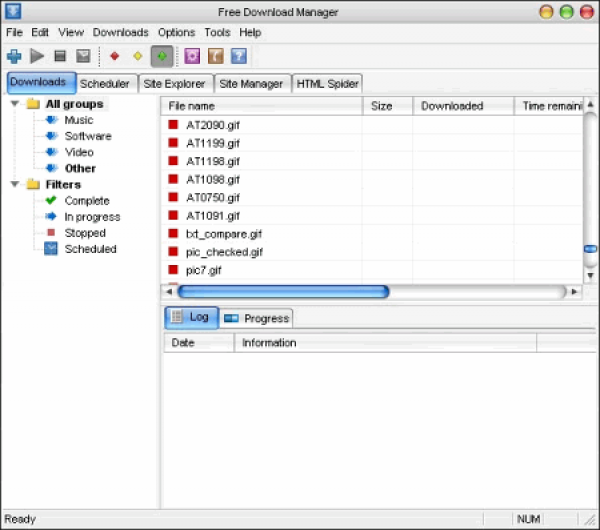600x530 pixels.
Task: Click the file list scroll down arrow
Action: tap(590, 275)
